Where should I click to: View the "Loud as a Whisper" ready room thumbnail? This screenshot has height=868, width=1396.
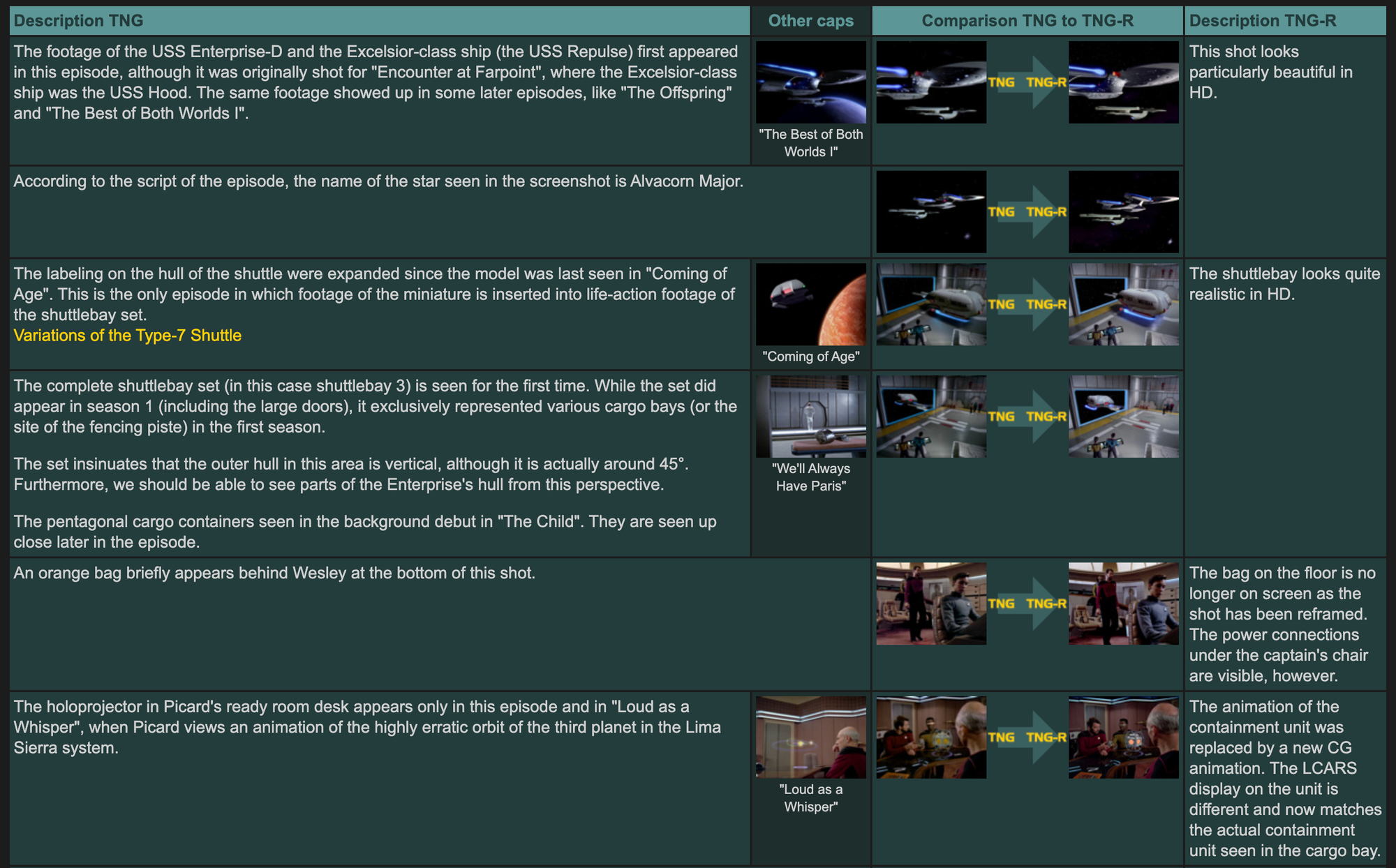tap(810, 737)
